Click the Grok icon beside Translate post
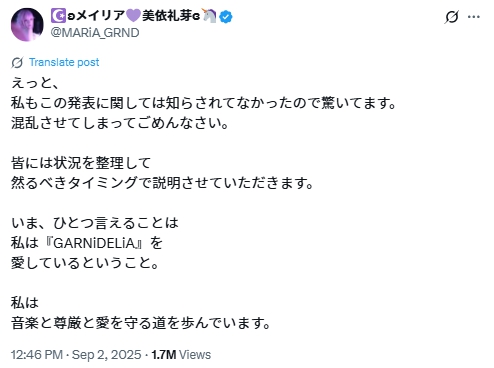This screenshot has width=494, height=368. tap(17, 62)
